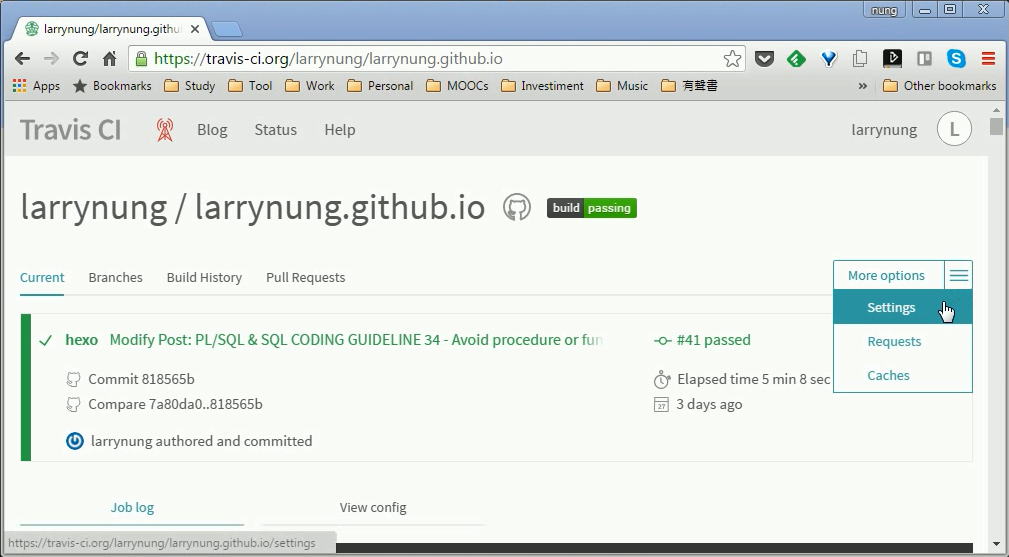Screen dimensions: 1009x557
Task: Go back with the browser back arrow
Action: 23,59
